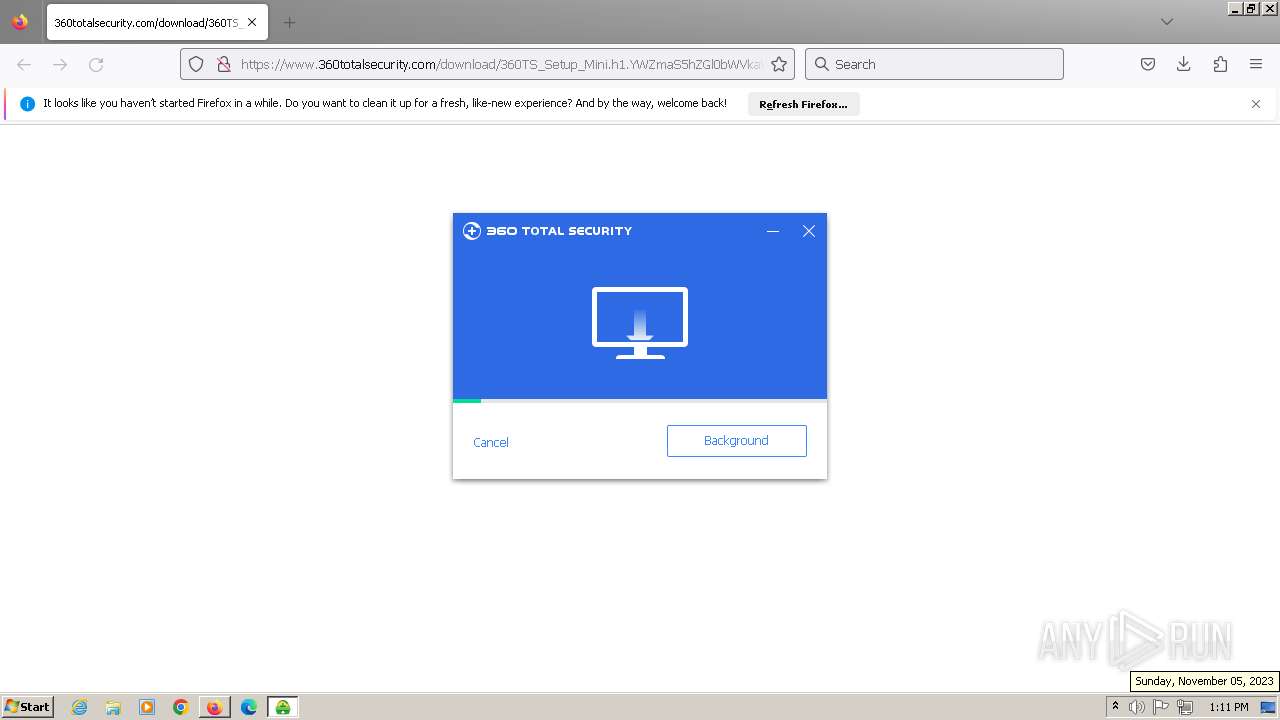Open Action Center flag tray icon
The image size is (1280, 720).
1161,707
